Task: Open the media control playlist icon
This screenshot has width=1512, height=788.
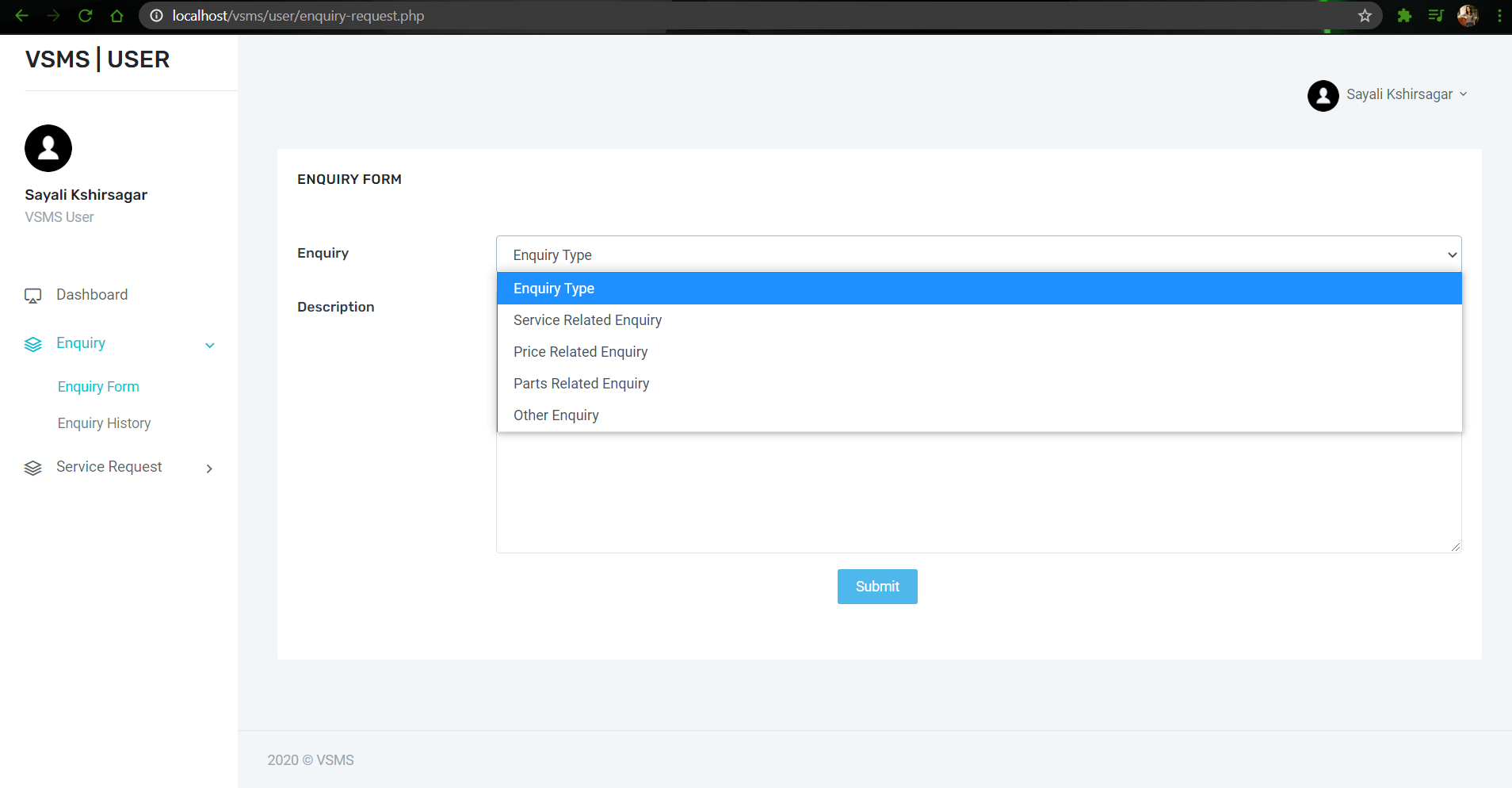Action: pos(1436,16)
